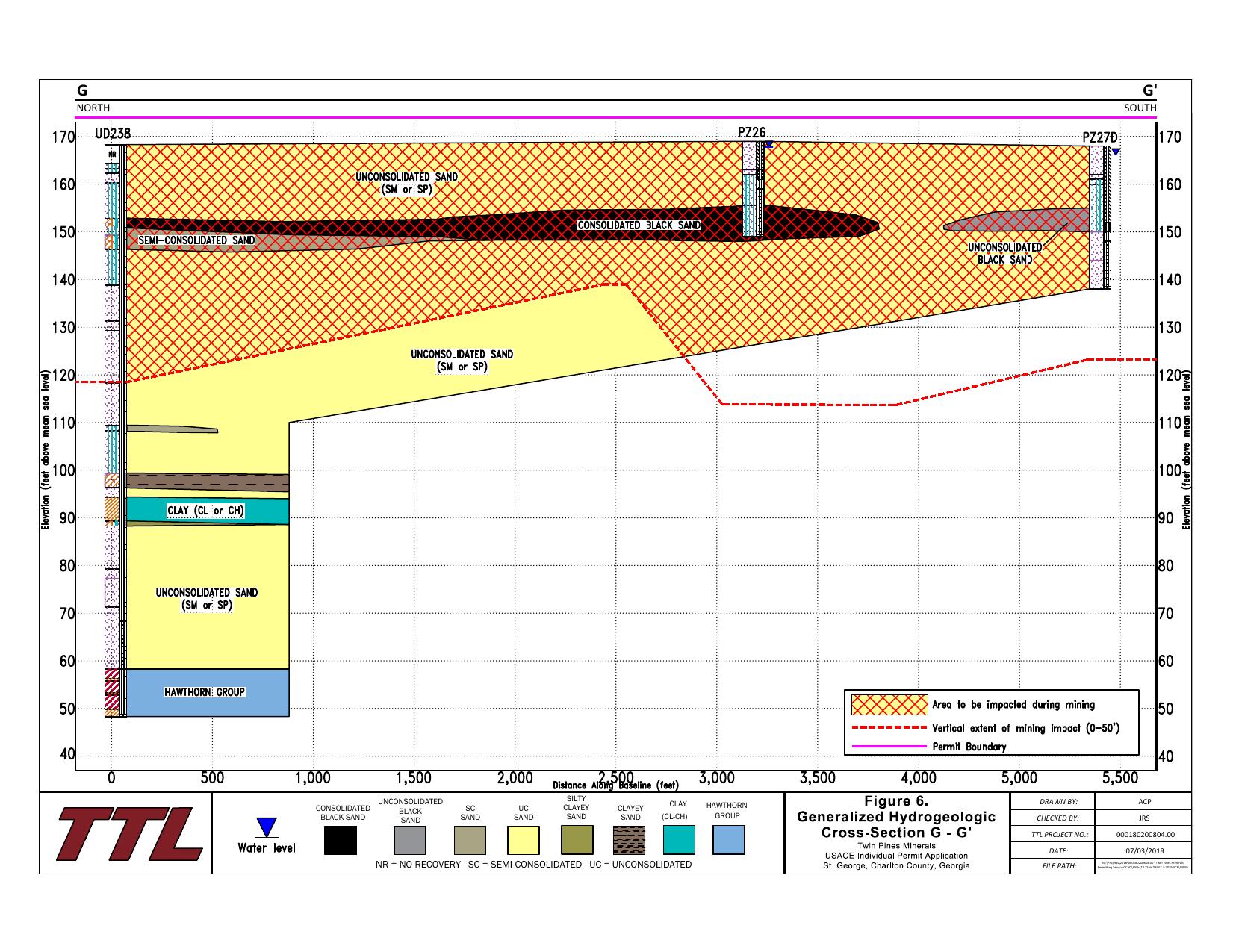Click the left Elevation axis title
This screenshot has height=952, width=1233.
coord(45,450)
